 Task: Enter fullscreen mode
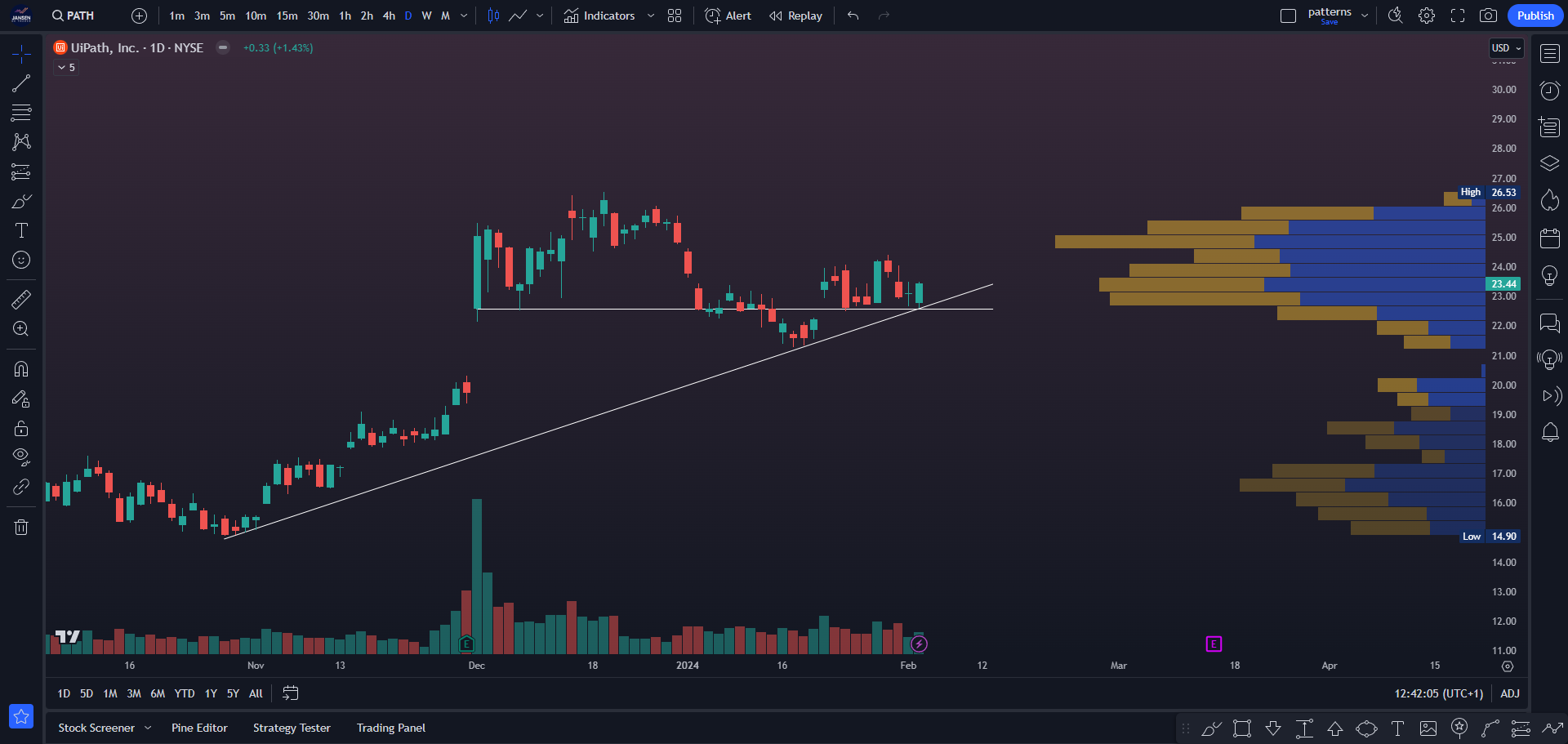click(x=1458, y=16)
